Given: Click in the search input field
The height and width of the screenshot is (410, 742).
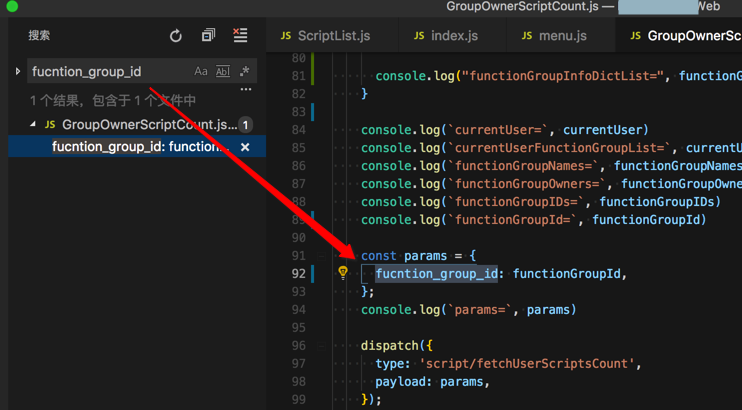Looking at the screenshot, I should tap(105, 71).
